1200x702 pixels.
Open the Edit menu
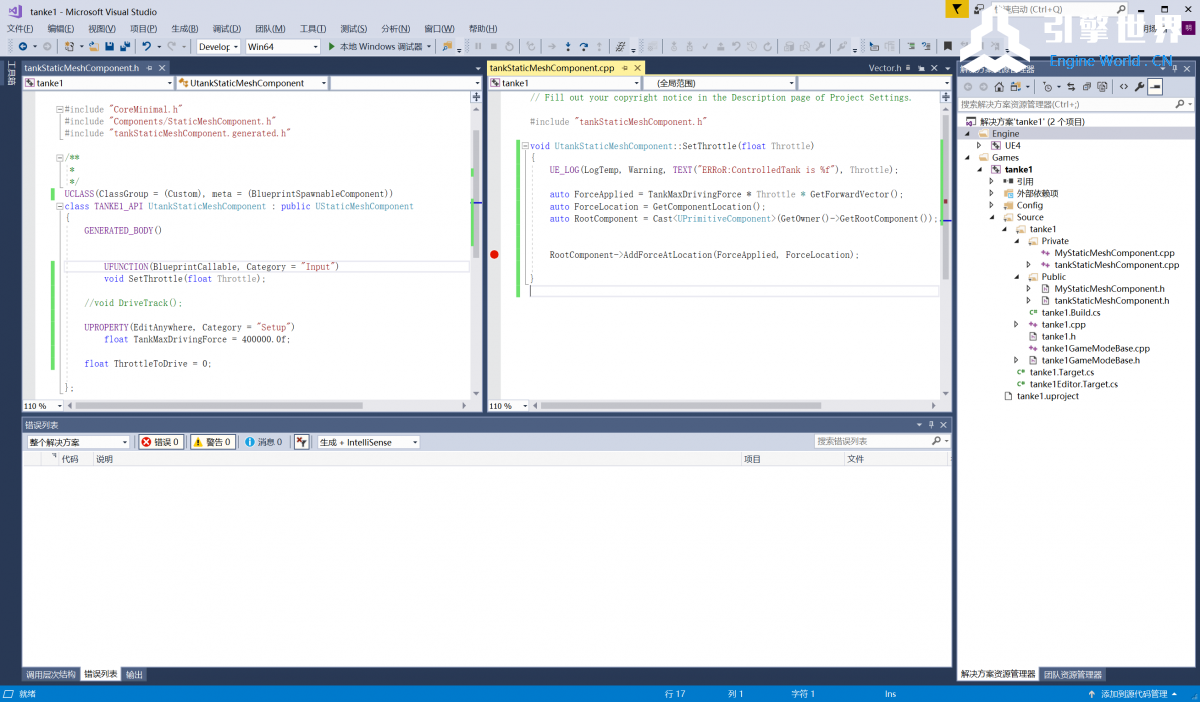pos(61,29)
